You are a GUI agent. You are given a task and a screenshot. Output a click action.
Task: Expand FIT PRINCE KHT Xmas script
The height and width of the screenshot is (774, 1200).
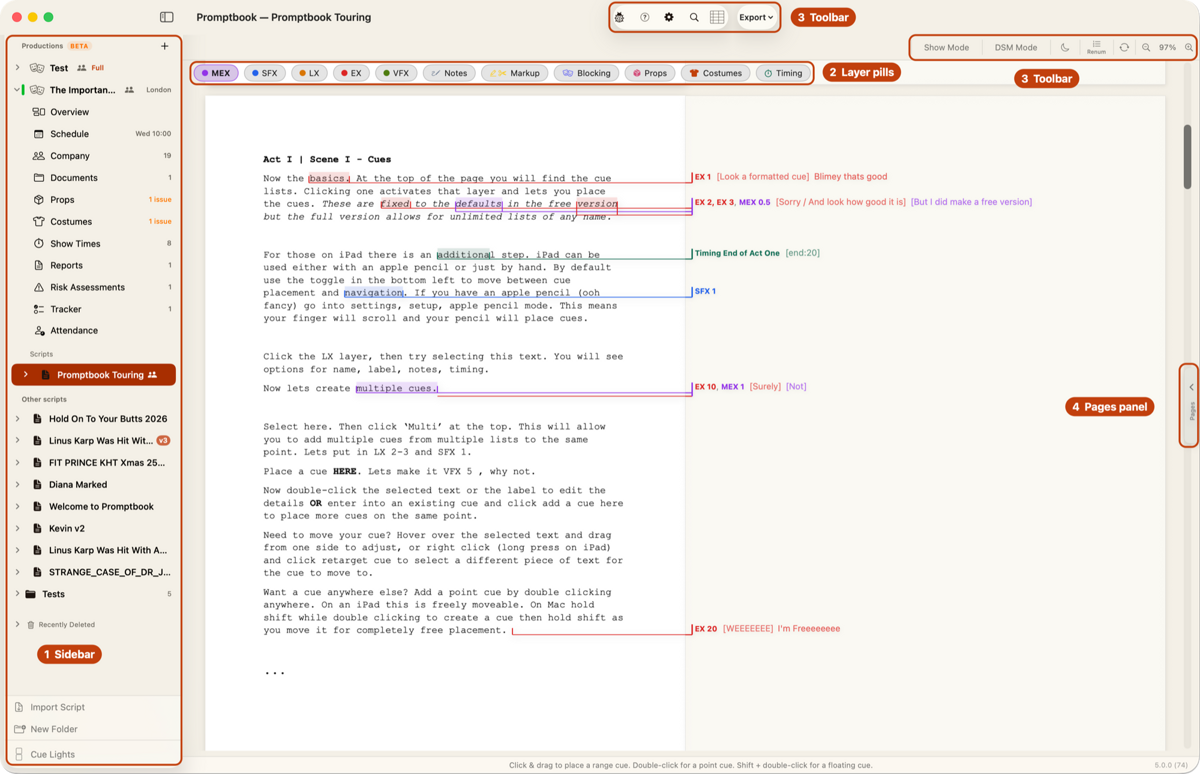[18, 463]
